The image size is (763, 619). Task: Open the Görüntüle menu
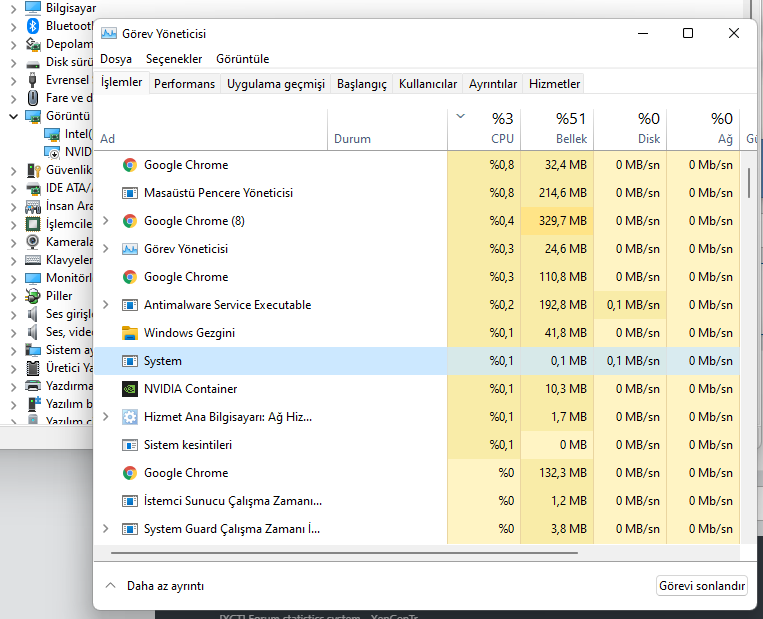(x=242, y=59)
